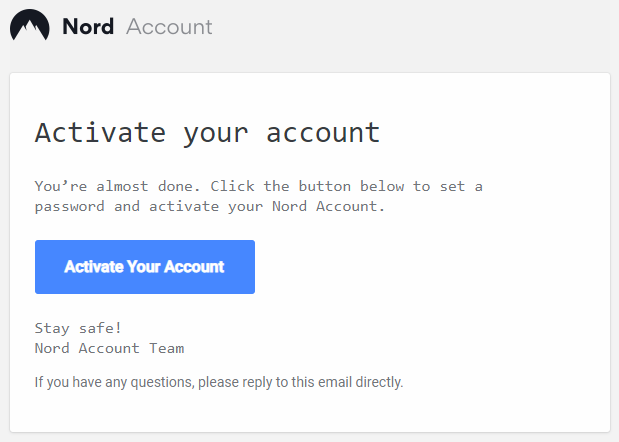Click the word "account" in the large heading
Screen dimensions: 619x442
323,133
